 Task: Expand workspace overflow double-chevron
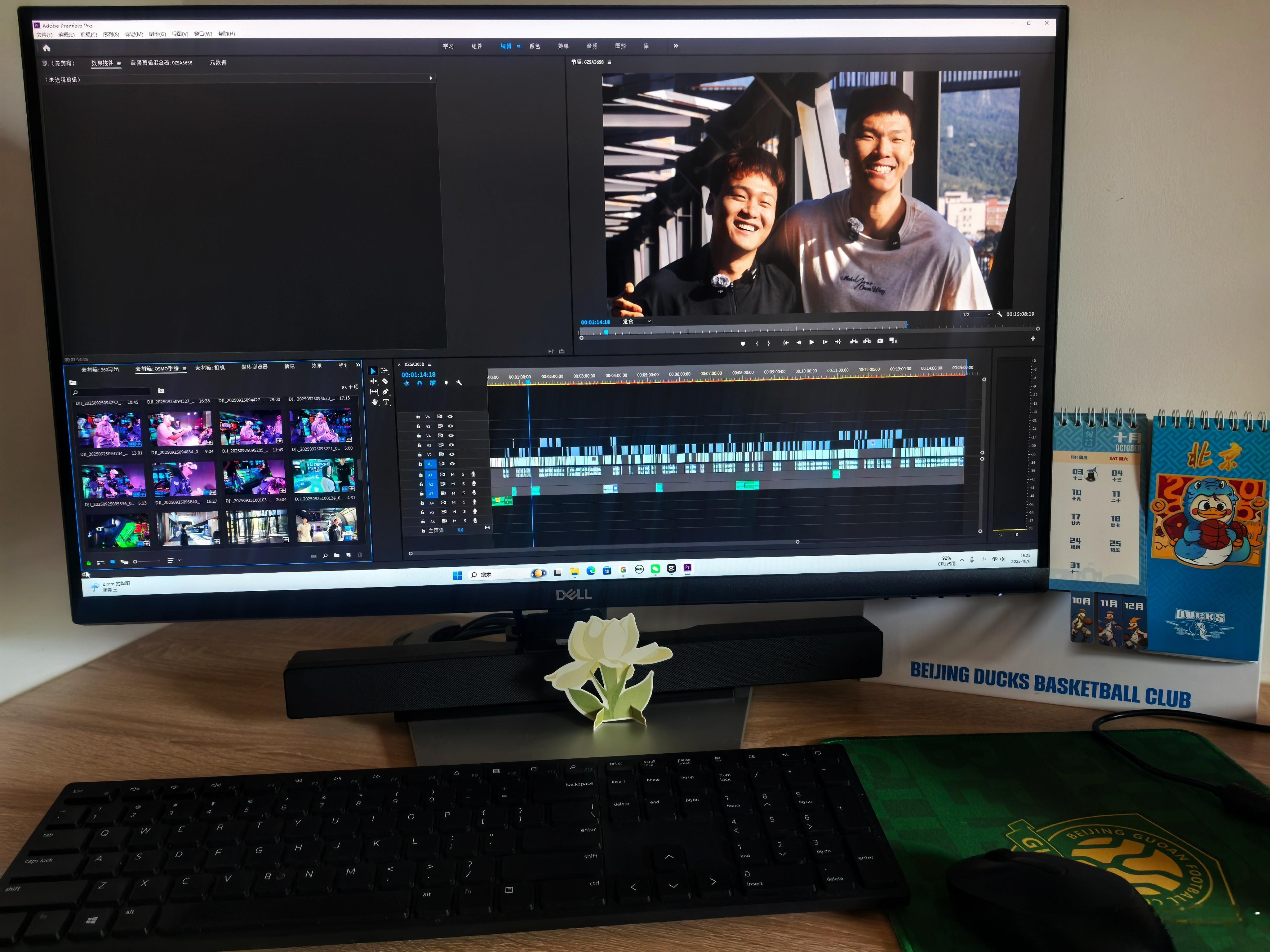676,46
